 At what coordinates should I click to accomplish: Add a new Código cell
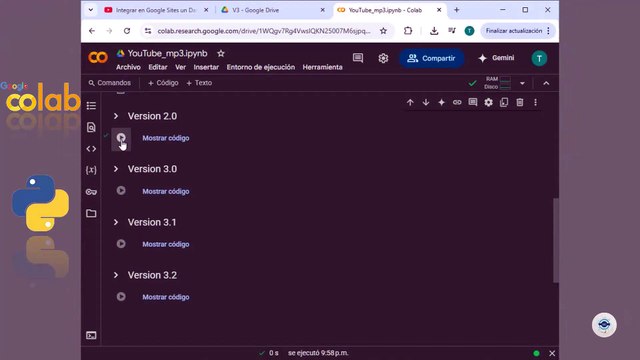point(163,83)
